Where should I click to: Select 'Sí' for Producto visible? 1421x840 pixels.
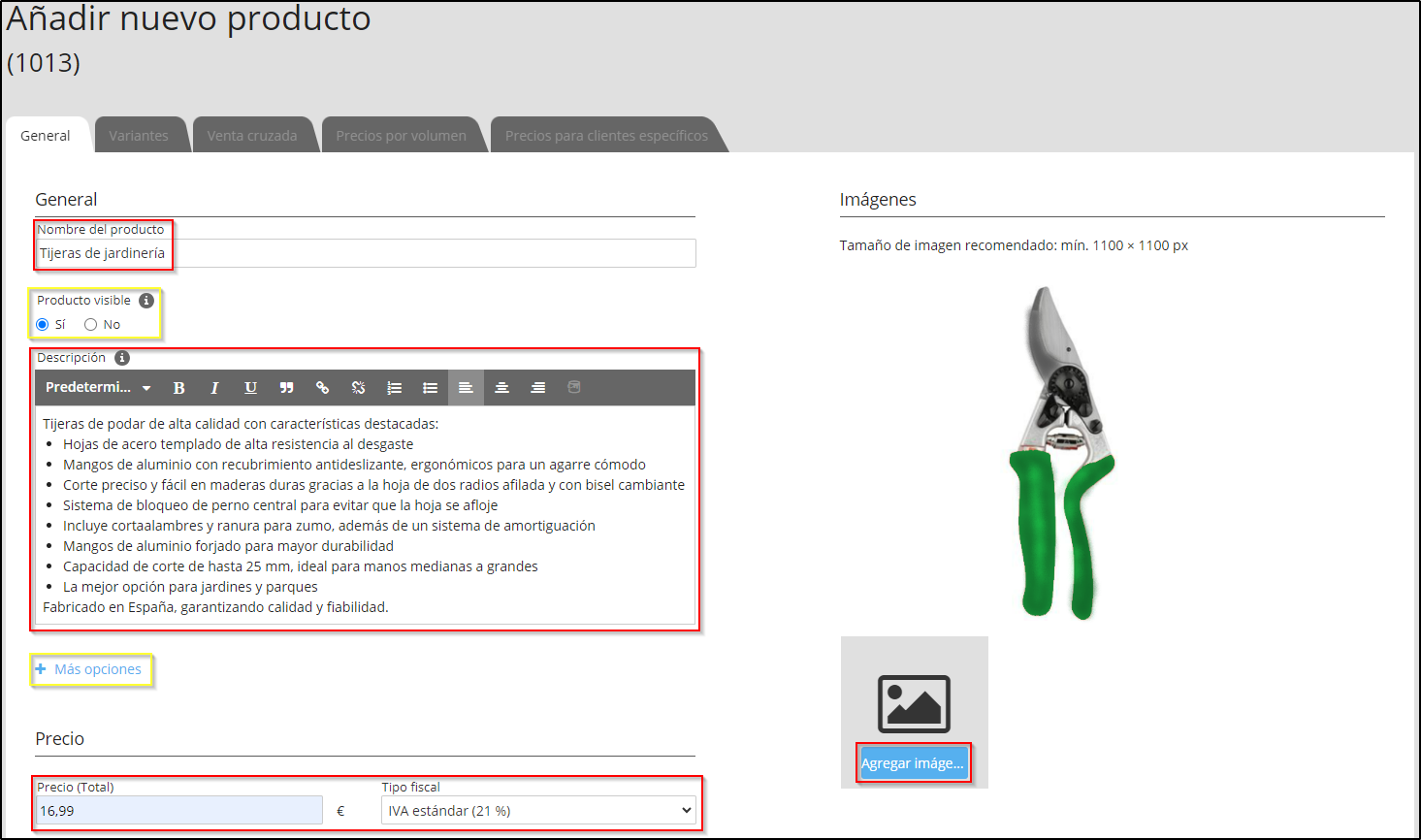point(43,325)
